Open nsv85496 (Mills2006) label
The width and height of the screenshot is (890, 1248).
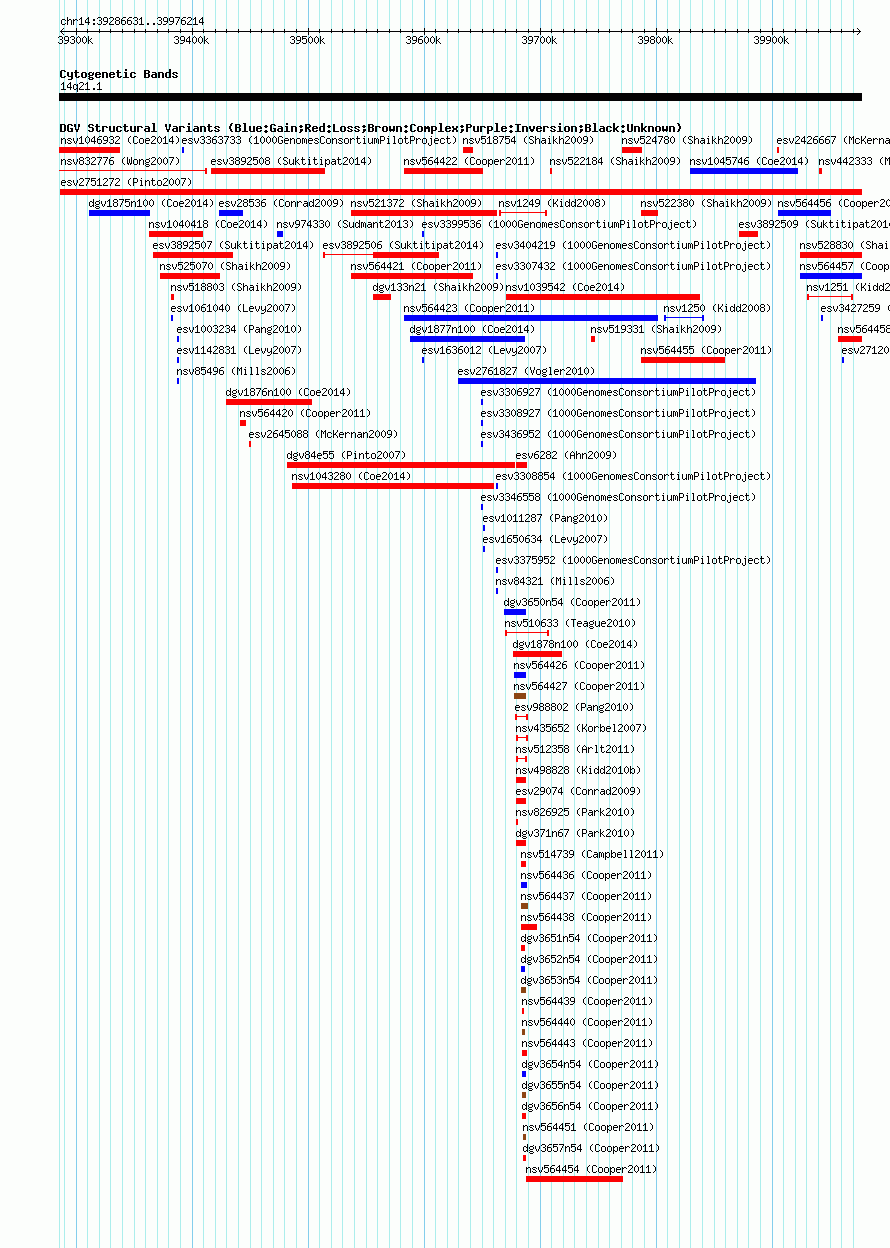236,371
